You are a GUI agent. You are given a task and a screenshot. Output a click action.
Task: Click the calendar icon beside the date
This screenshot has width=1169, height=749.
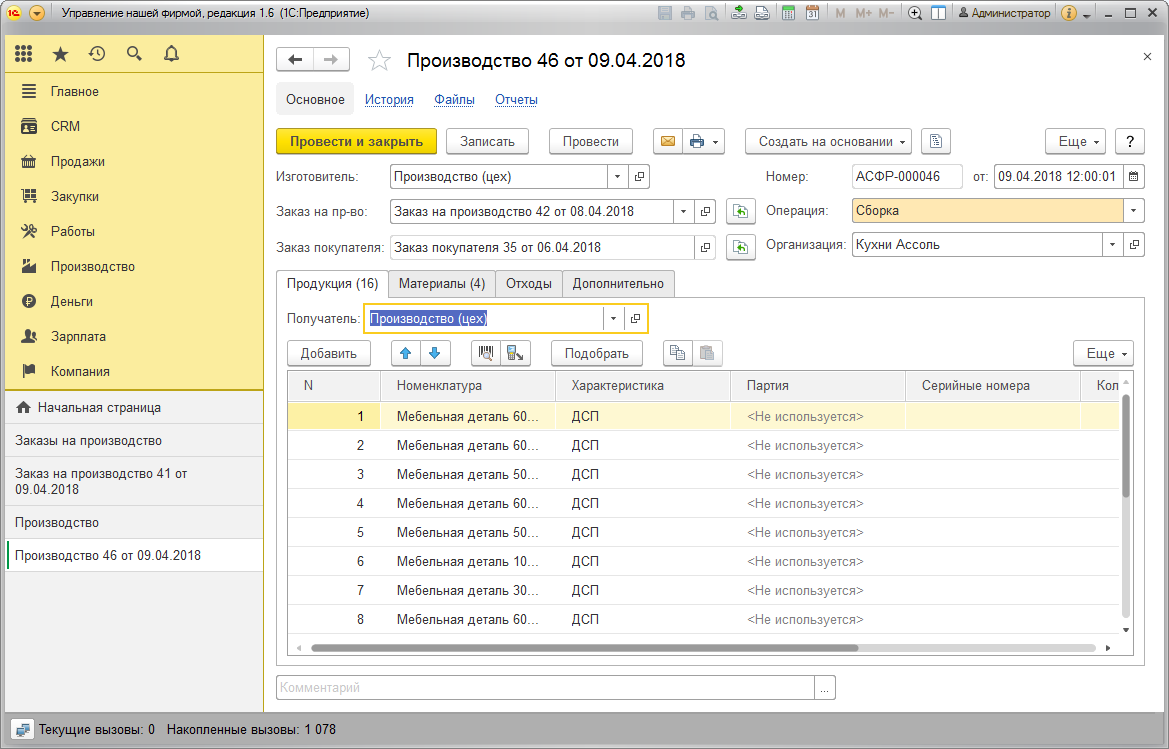tap(1133, 177)
